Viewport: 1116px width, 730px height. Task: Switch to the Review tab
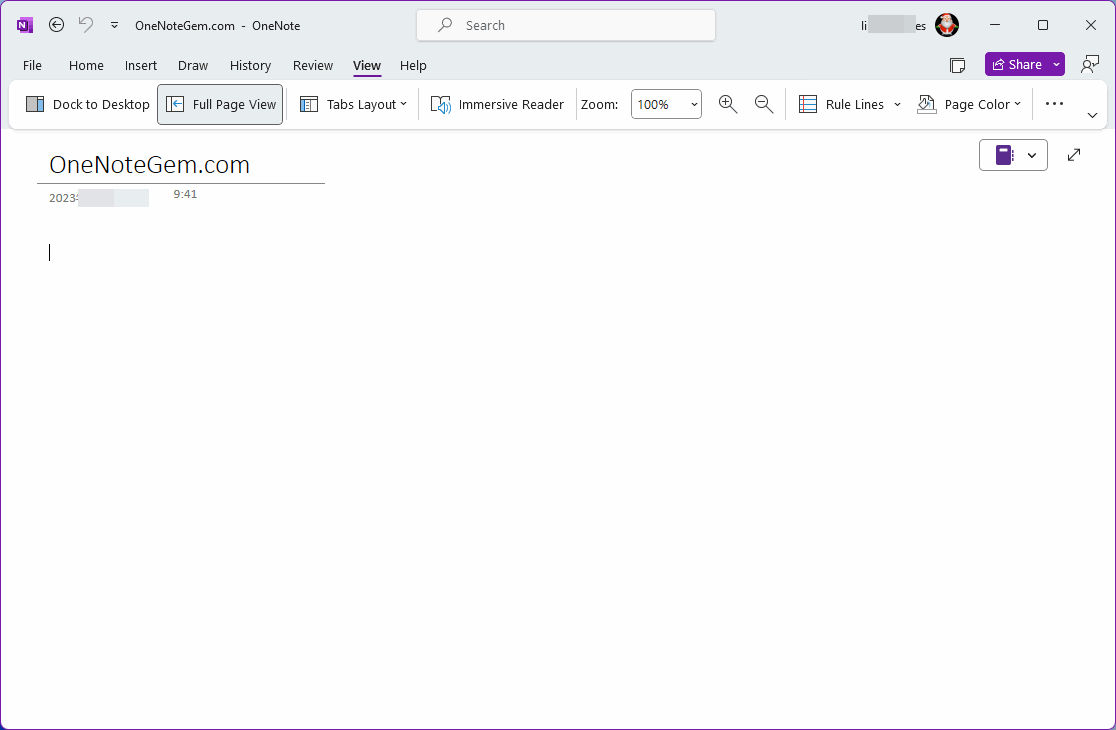pos(312,65)
